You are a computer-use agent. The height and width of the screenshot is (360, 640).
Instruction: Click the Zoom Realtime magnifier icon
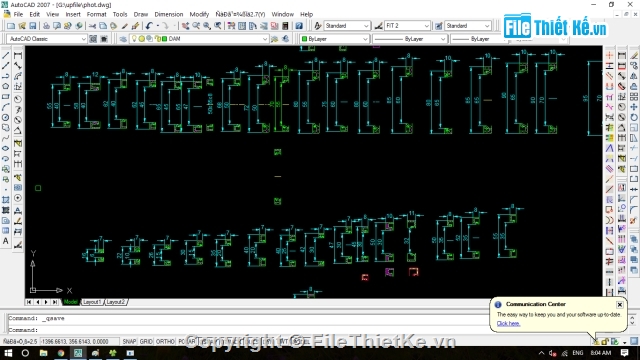[196, 26]
